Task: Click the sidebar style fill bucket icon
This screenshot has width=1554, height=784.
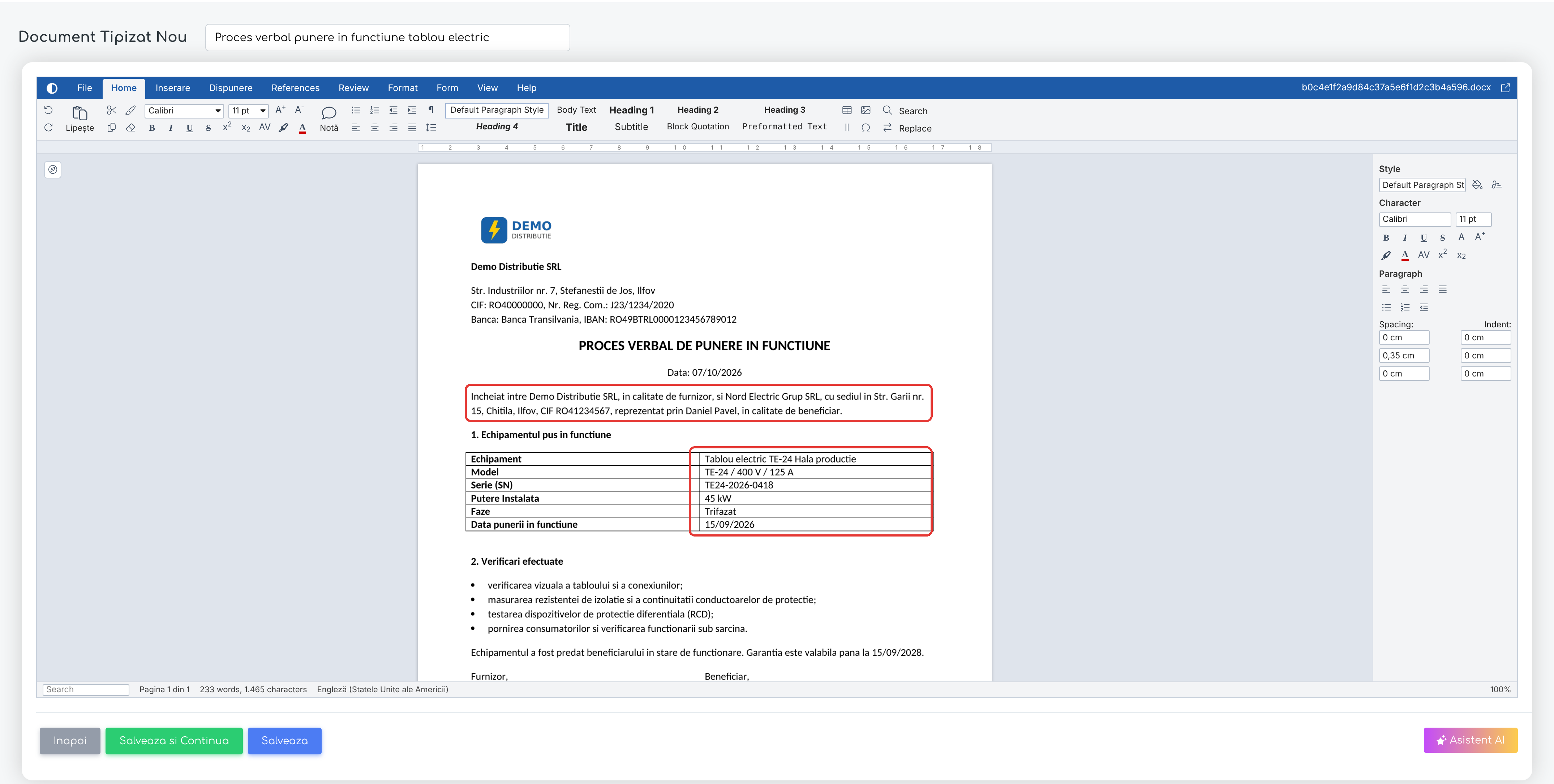Action: tap(1477, 185)
